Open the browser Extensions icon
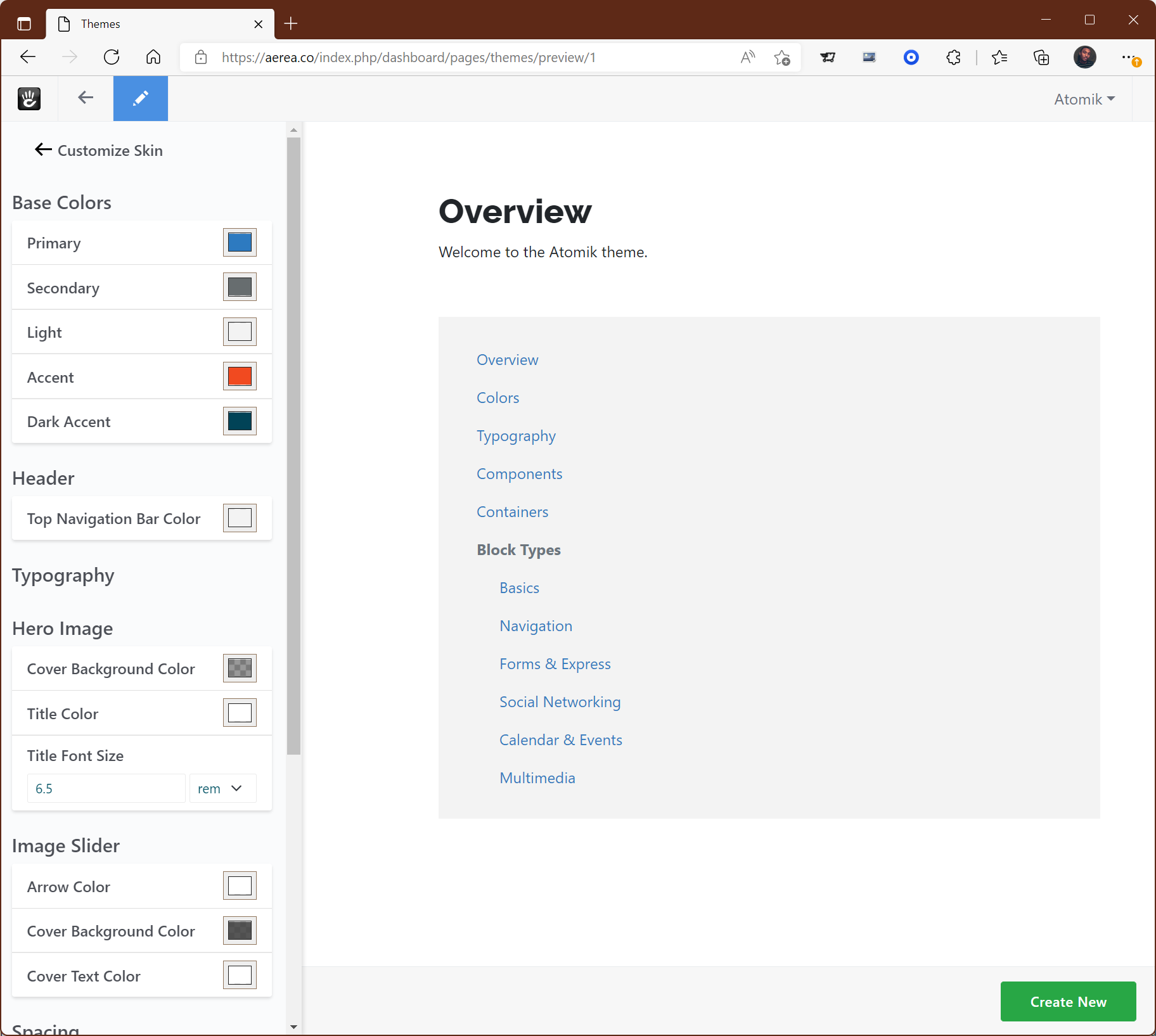This screenshot has width=1156, height=1036. point(954,57)
